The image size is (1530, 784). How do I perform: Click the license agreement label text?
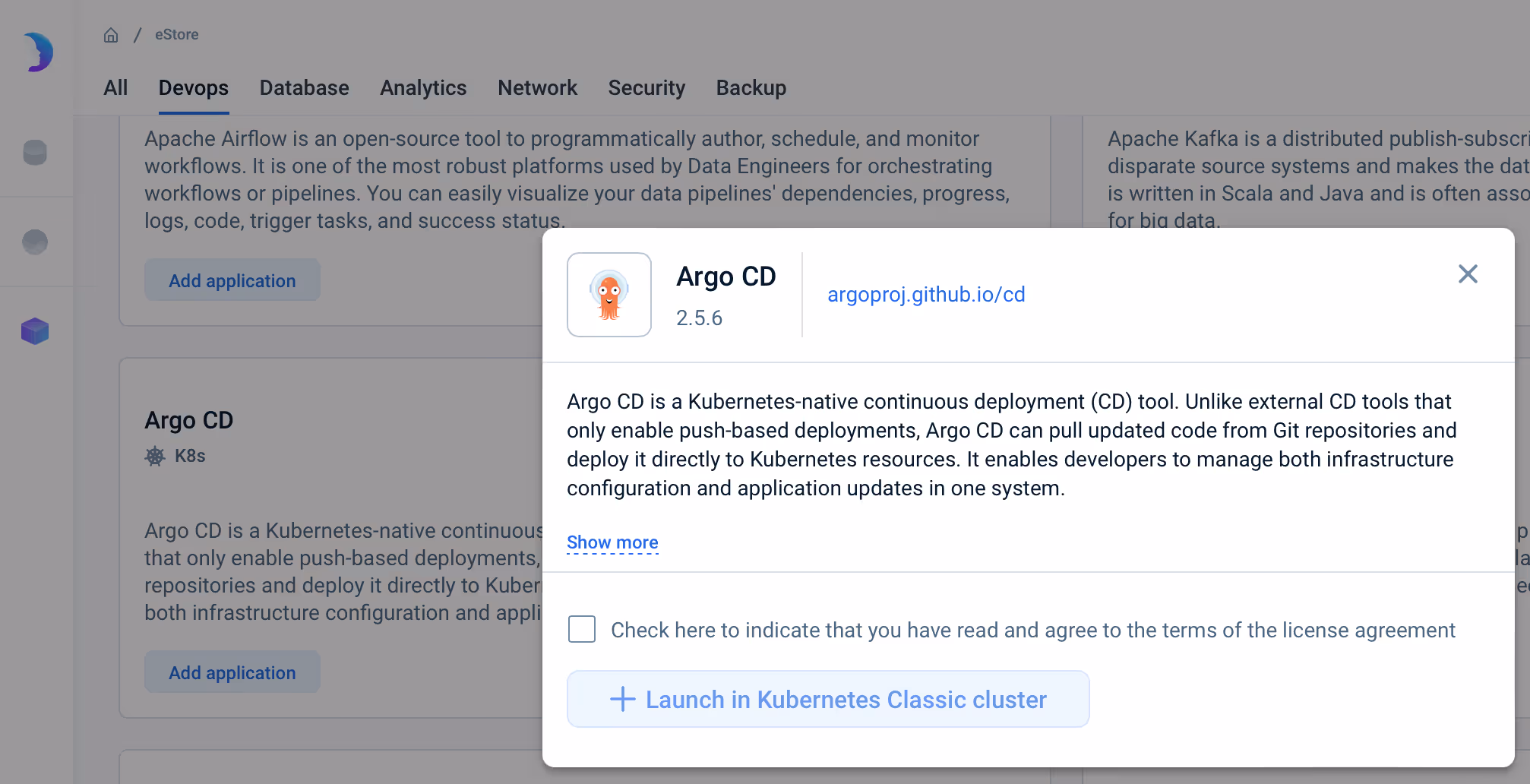tap(1033, 630)
